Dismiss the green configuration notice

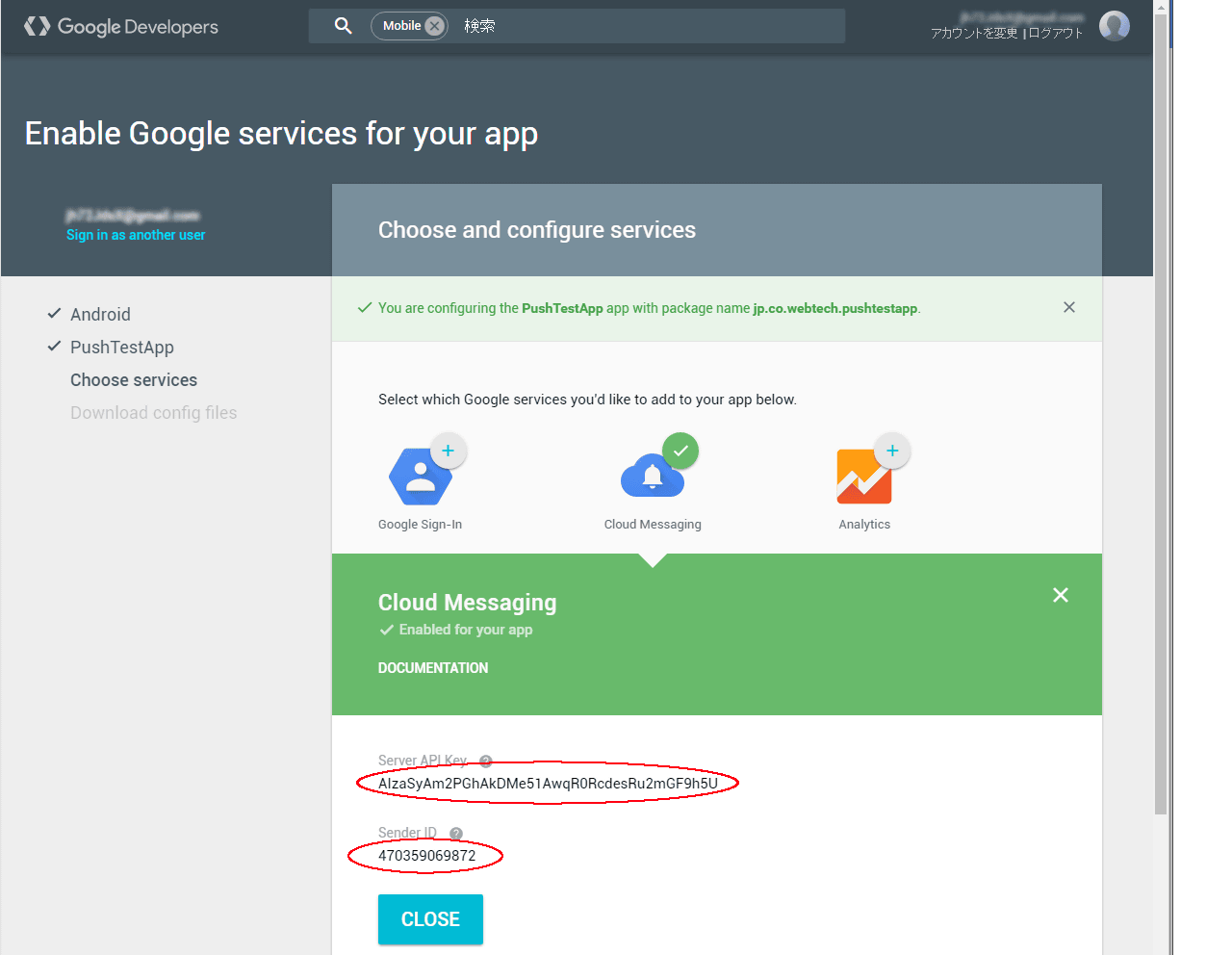point(1068,307)
